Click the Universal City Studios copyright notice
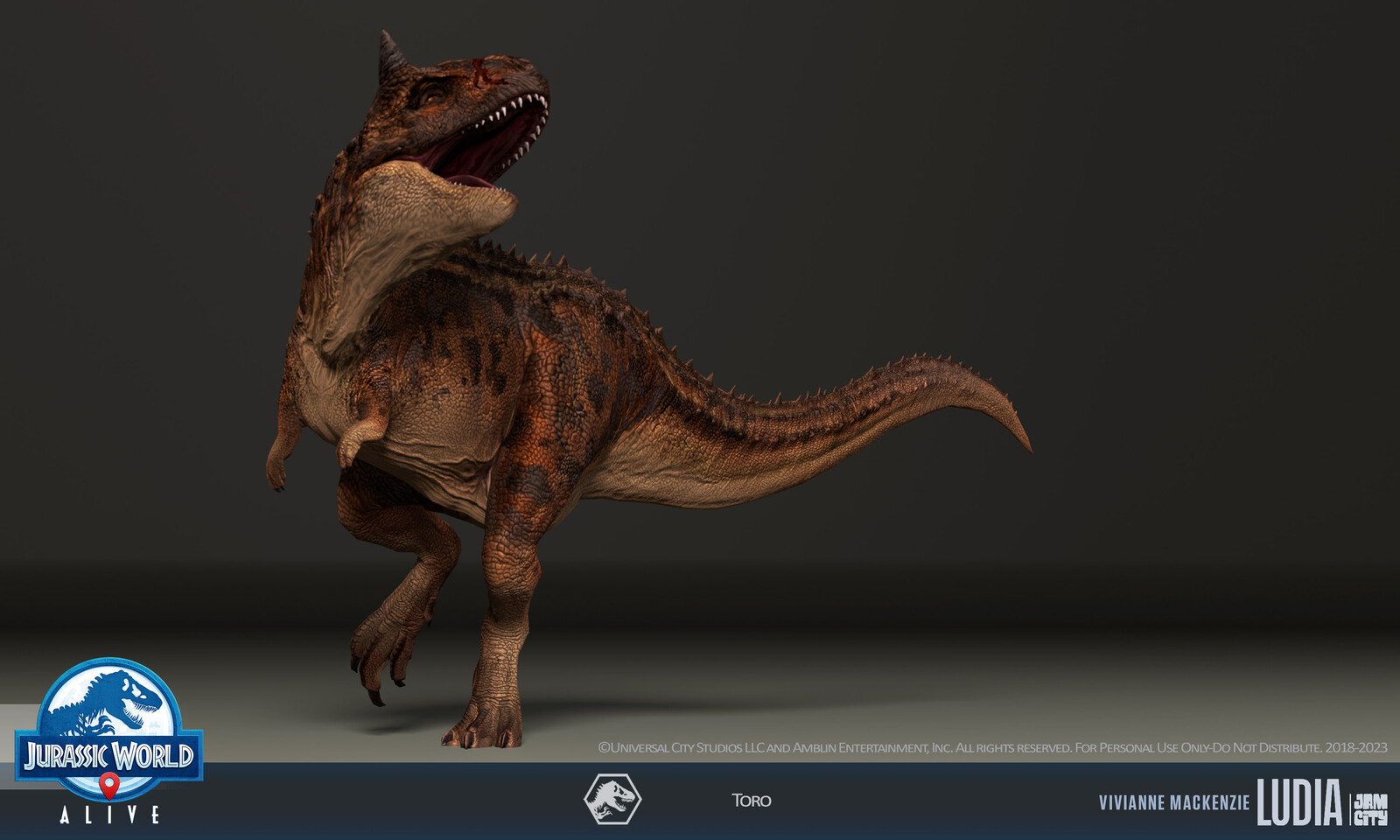The width and height of the screenshot is (1400, 840). click(x=992, y=747)
